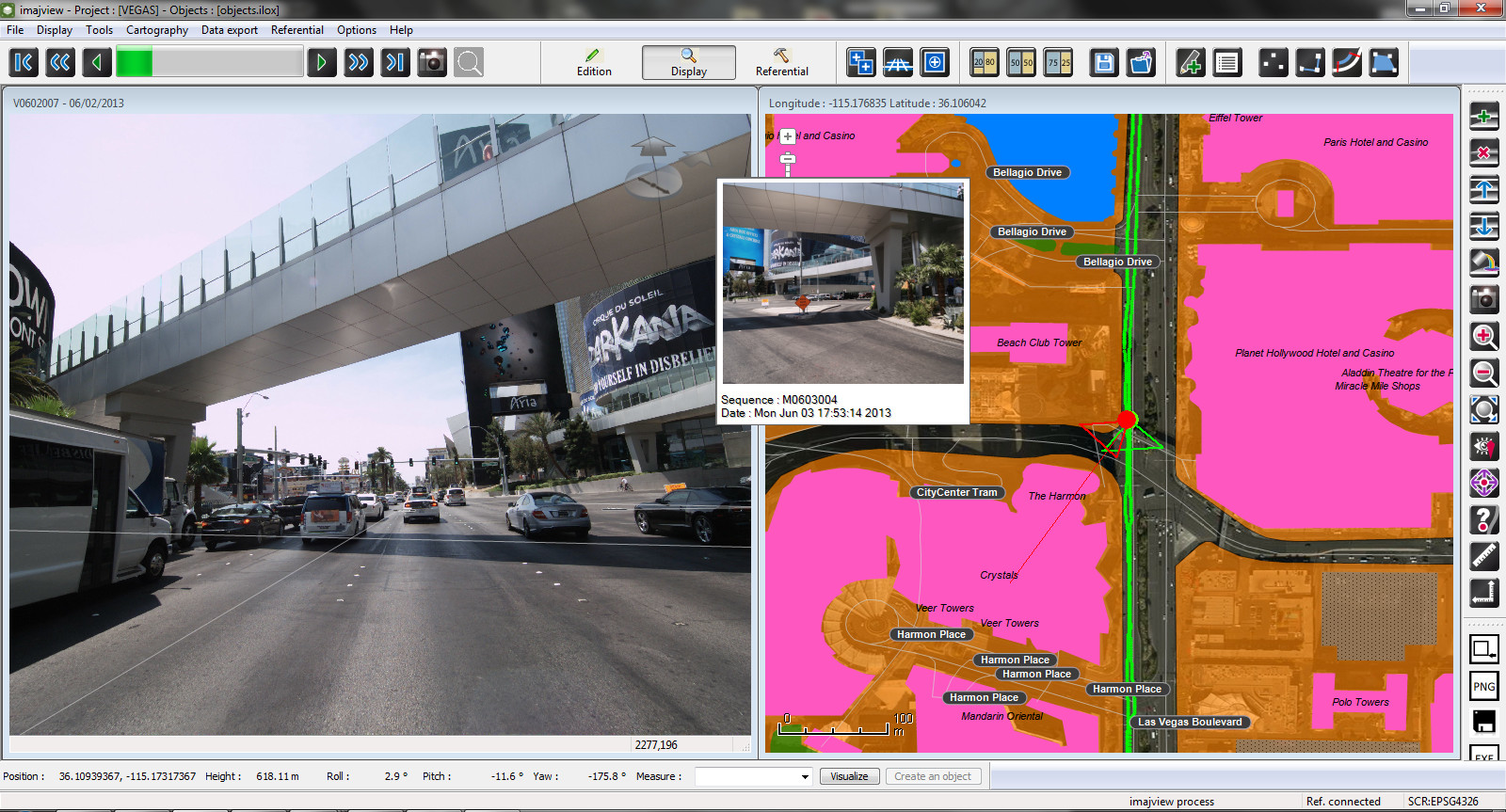Image resolution: width=1506 pixels, height=812 pixels.
Task: Select the Display mode button
Action: [689, 62]
